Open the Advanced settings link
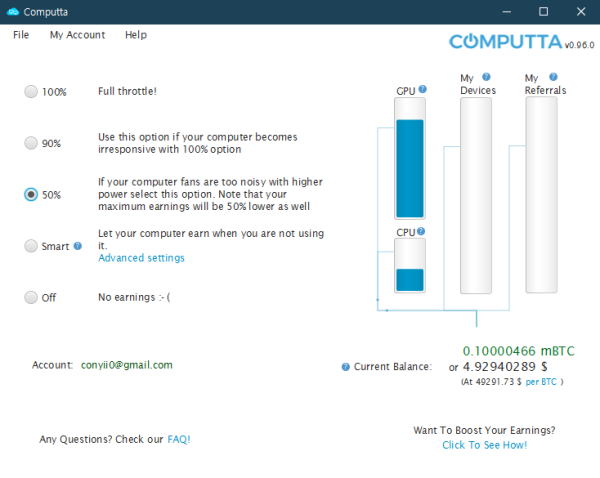 [x=141, y=258]
